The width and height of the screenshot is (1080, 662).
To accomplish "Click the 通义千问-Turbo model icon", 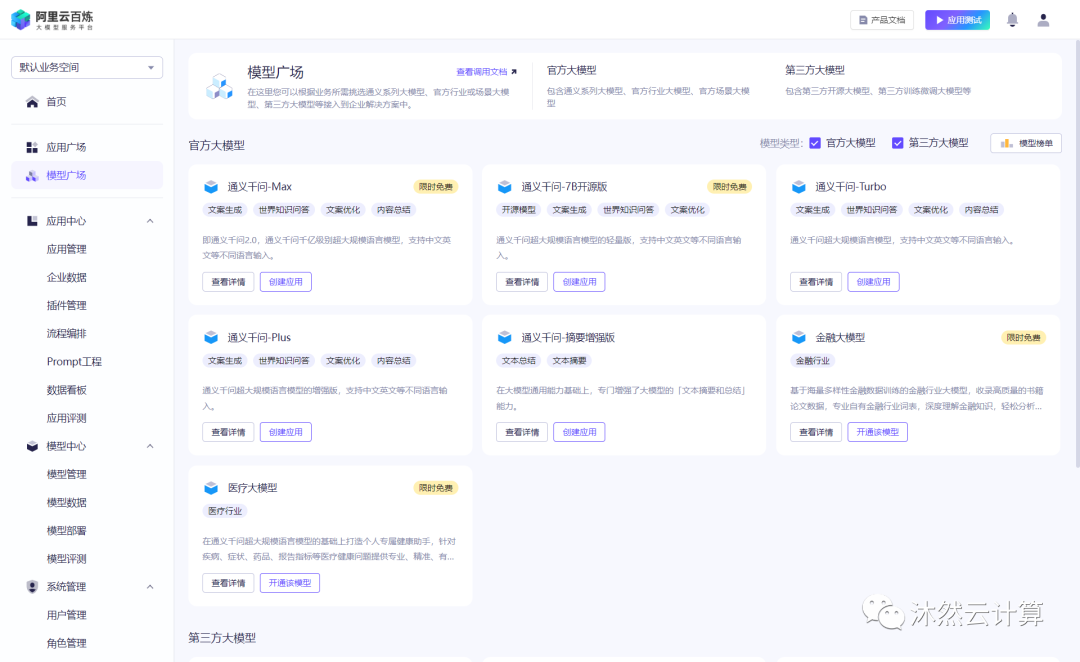I will click(799, 187).
